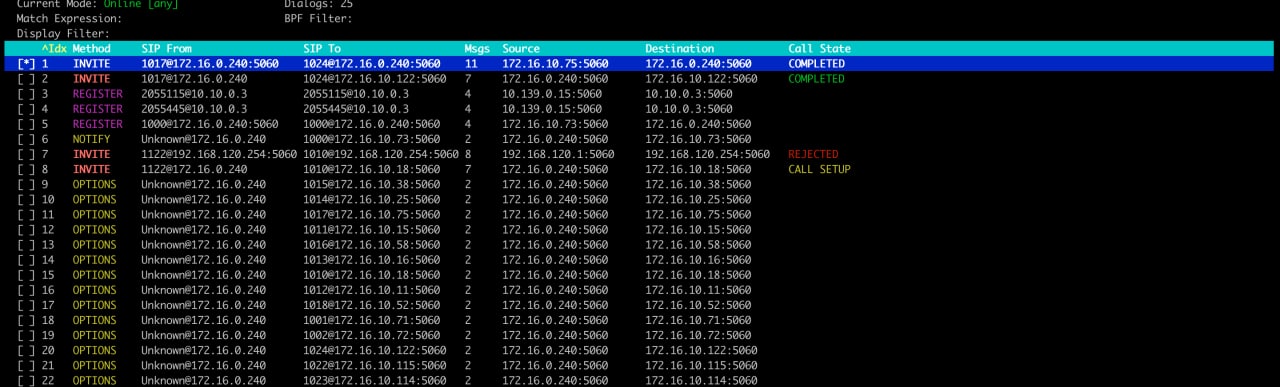Click the Method column header
Image resolution: width=1280 pixels, height=387 pixels.
[x=91, y=48]
